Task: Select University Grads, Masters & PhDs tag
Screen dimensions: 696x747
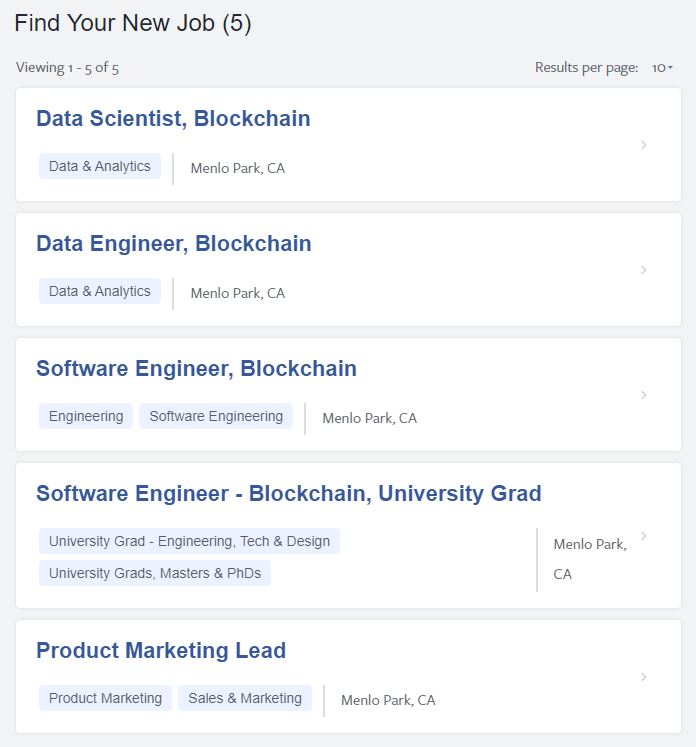Action: coord(155,573)
